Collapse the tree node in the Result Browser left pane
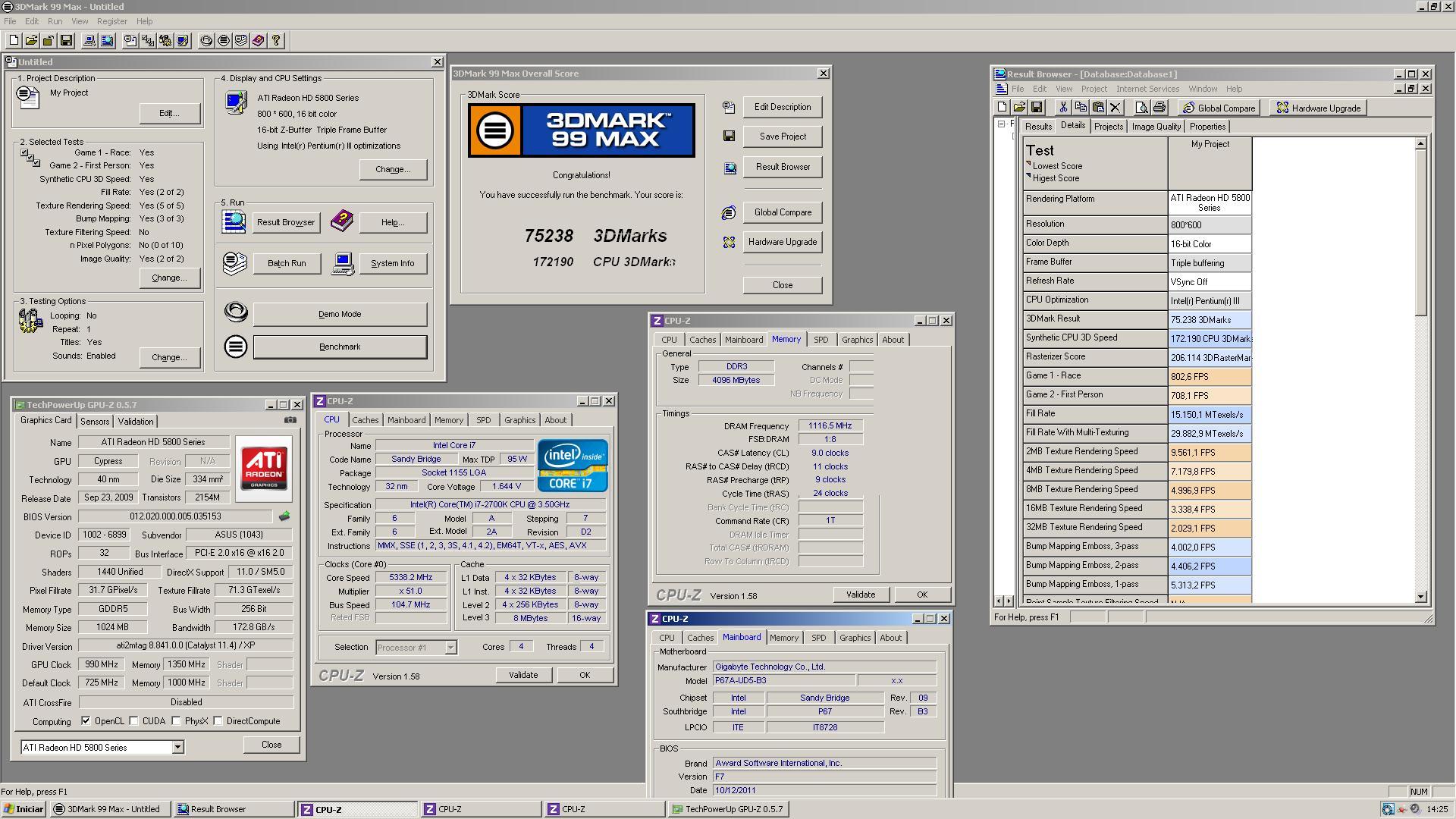 pos(1001,124)
